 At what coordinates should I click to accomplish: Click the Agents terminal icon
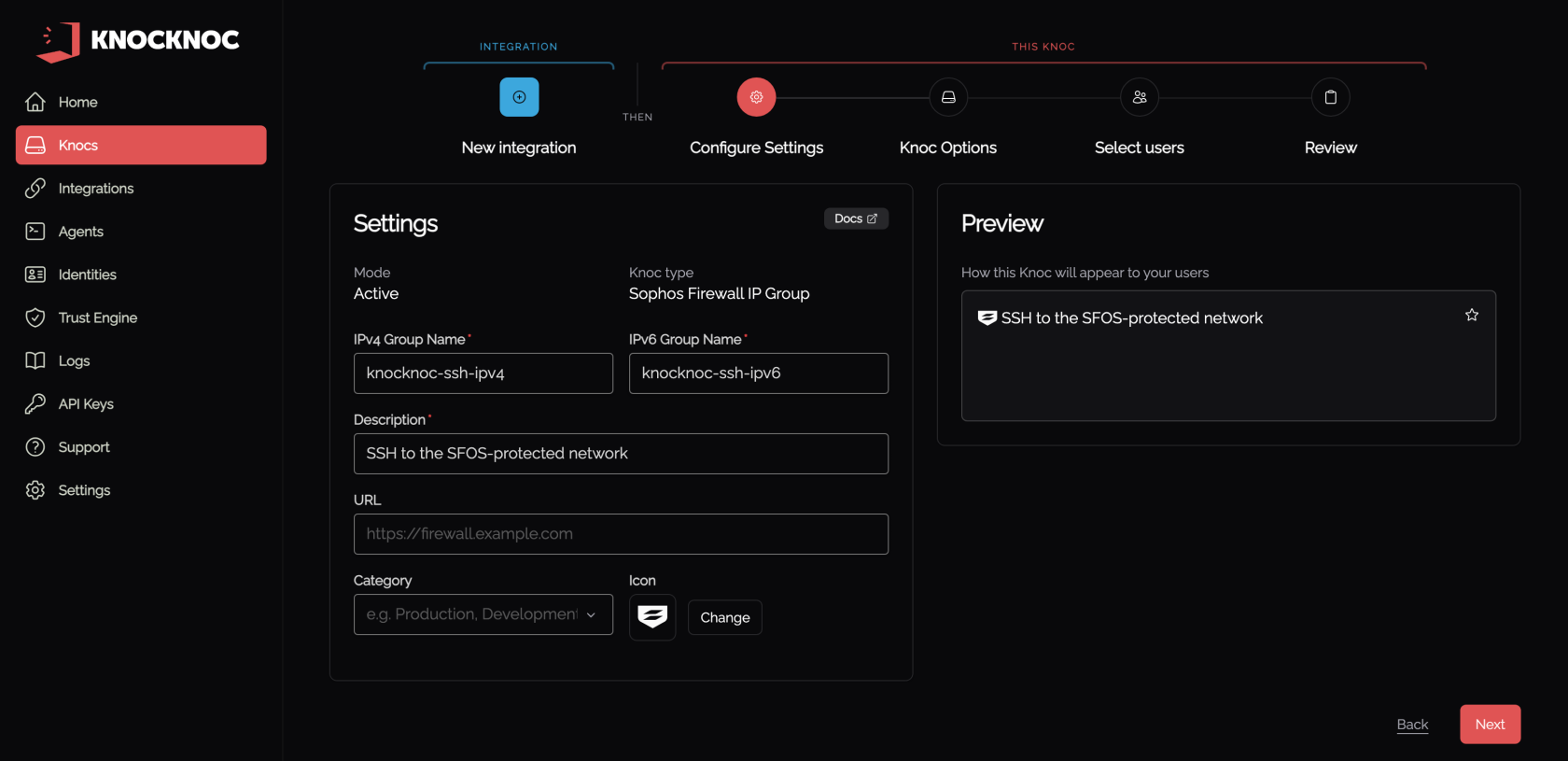click(x=35, y=231)
